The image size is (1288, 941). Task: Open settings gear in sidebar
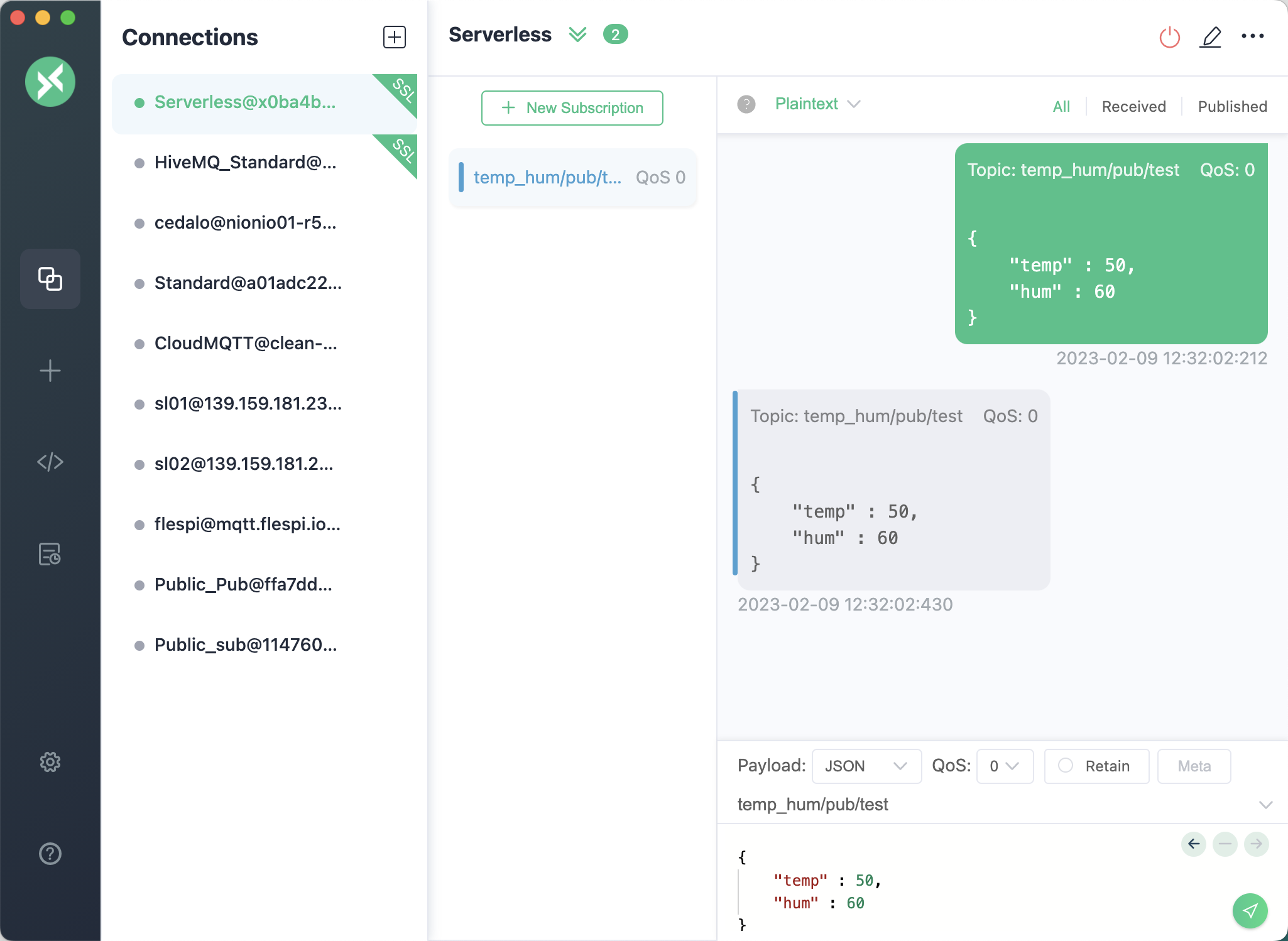[50, 762]
